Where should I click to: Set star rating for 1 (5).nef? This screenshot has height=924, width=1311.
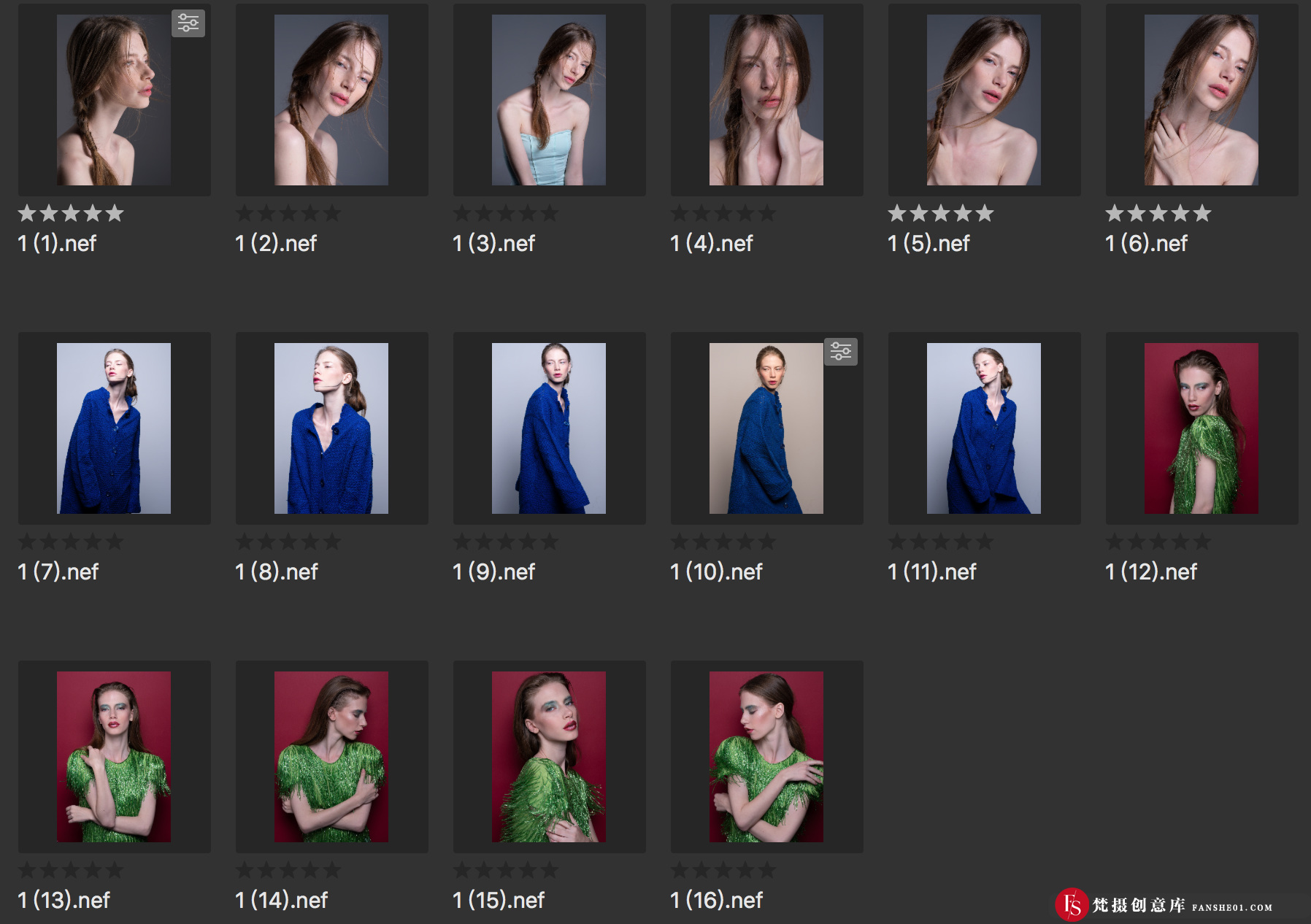click(941, 213)
